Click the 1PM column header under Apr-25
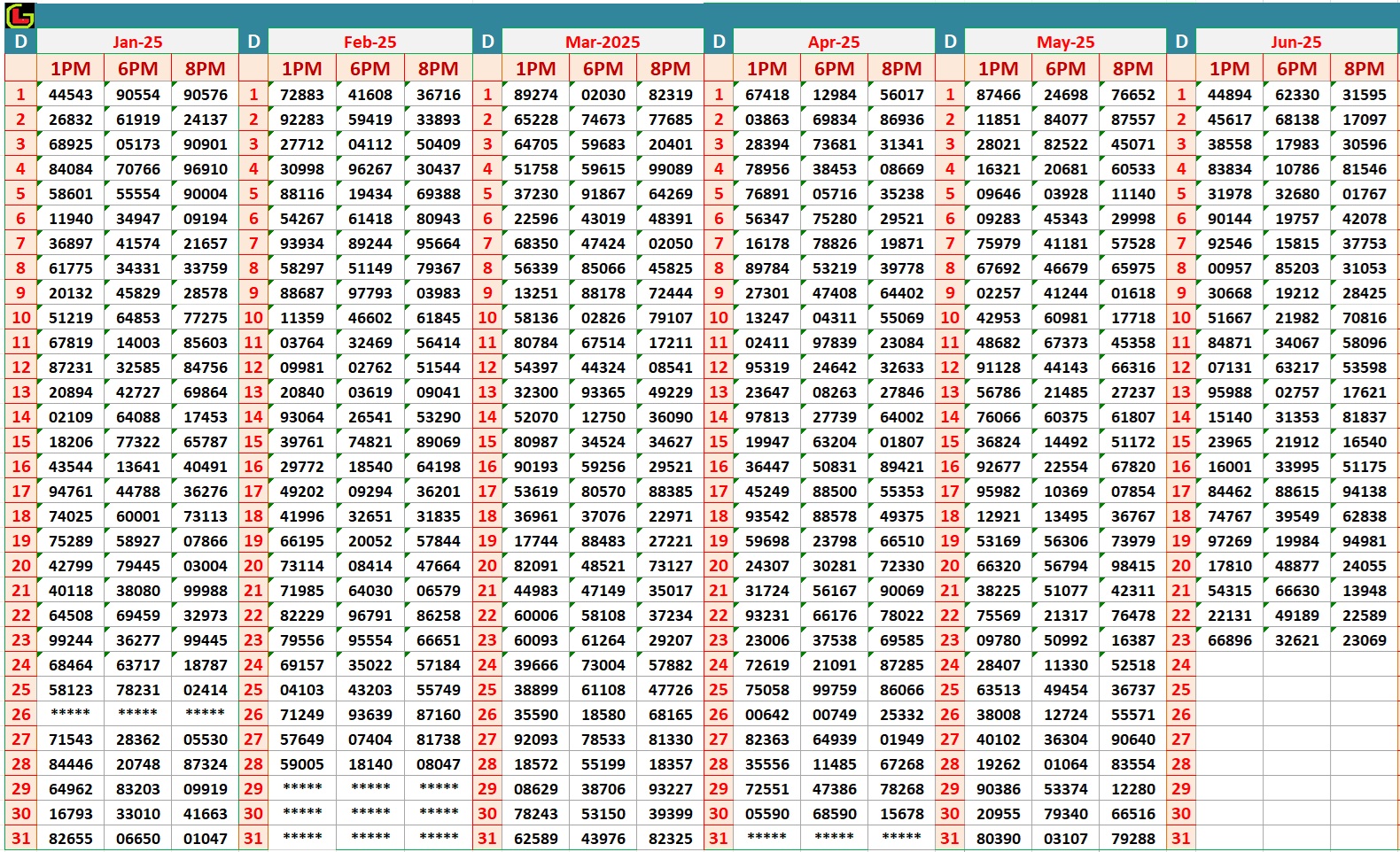The width and height of the screenshot is (1400, 852). 766,68
